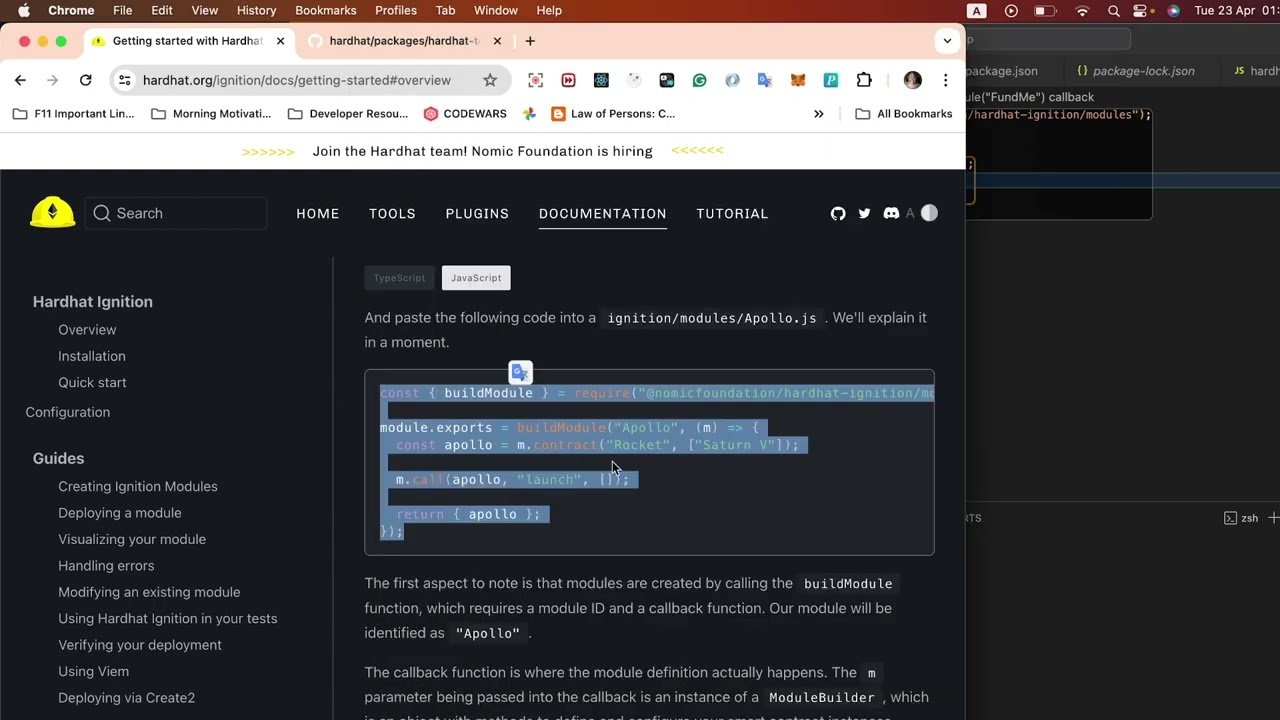Open TUTORIAL in site navigation

[732, 213]
